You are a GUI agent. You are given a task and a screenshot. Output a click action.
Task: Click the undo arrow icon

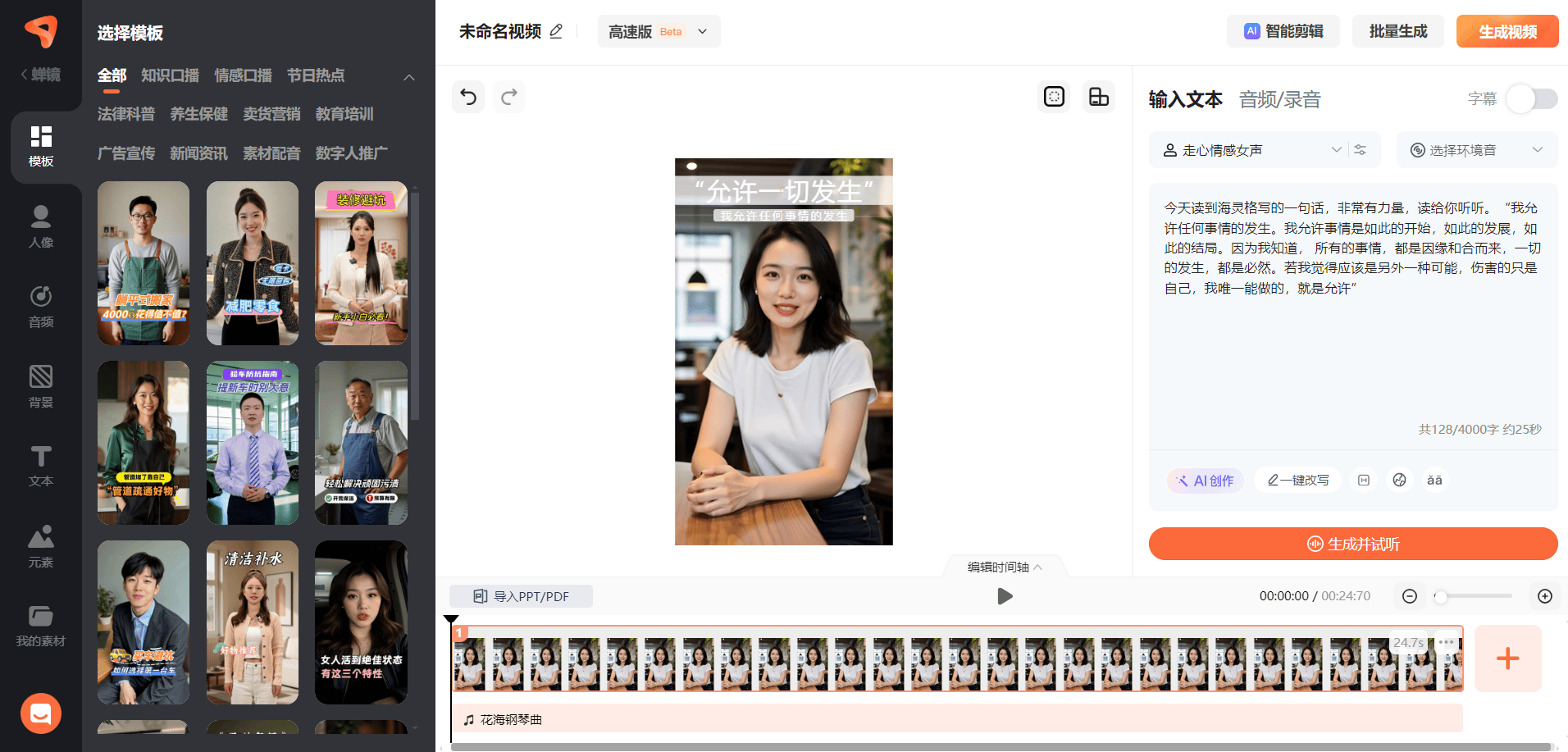click(x=468, y=98)
